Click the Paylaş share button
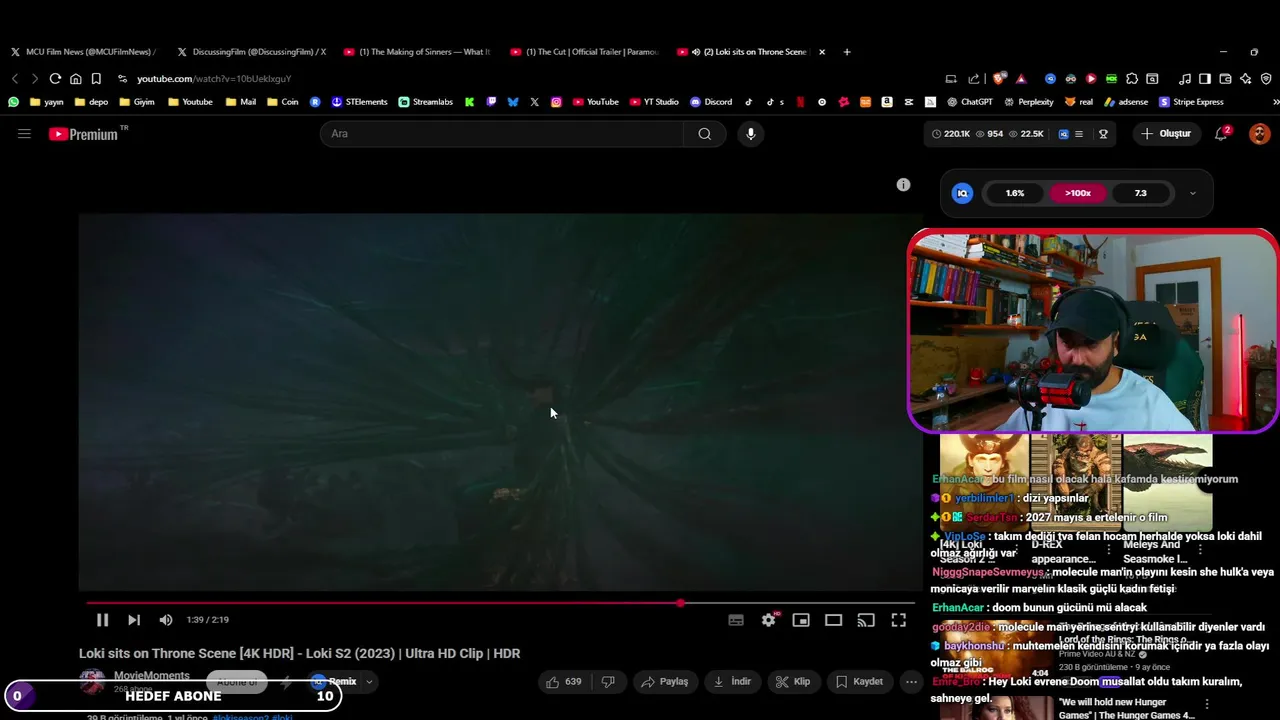 (x=665, y=682)
